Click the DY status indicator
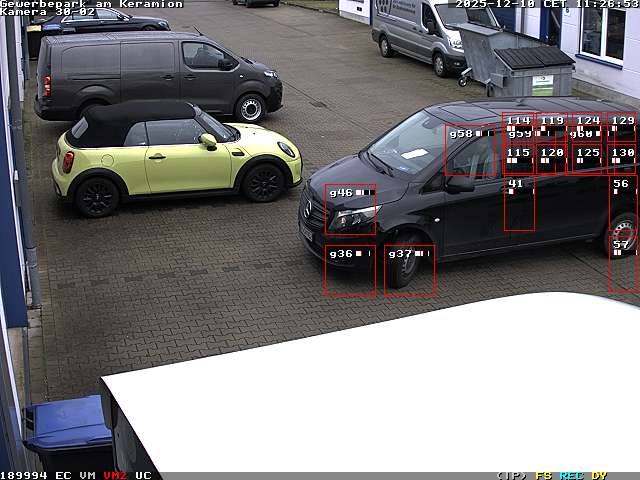The width and height of the screenshot is (640, 480). coord(599,475)
